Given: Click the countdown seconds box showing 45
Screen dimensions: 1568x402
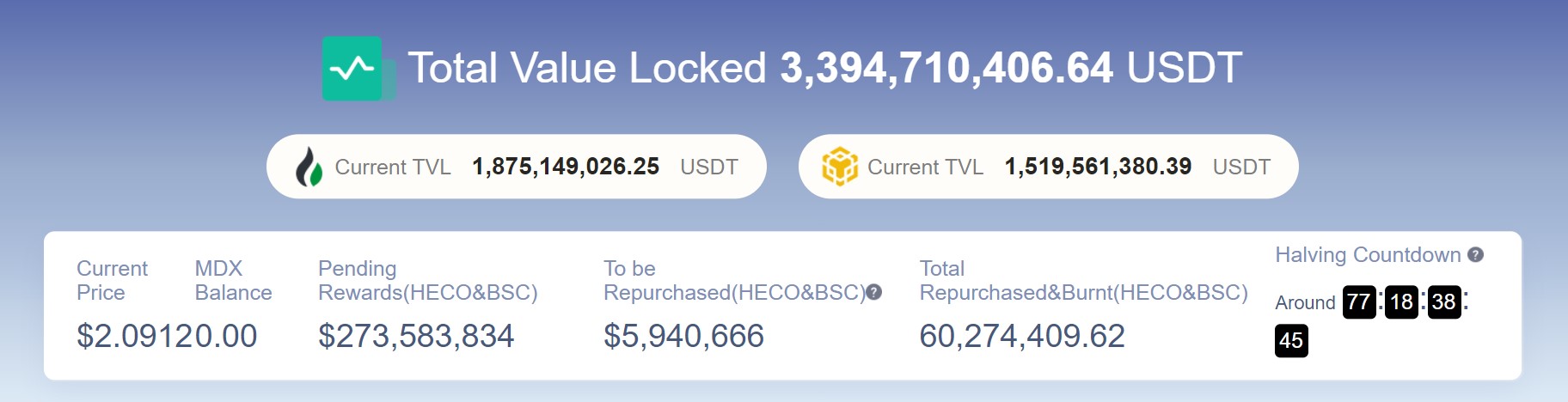Looking at the screenshot, I should coord(1291,341).
